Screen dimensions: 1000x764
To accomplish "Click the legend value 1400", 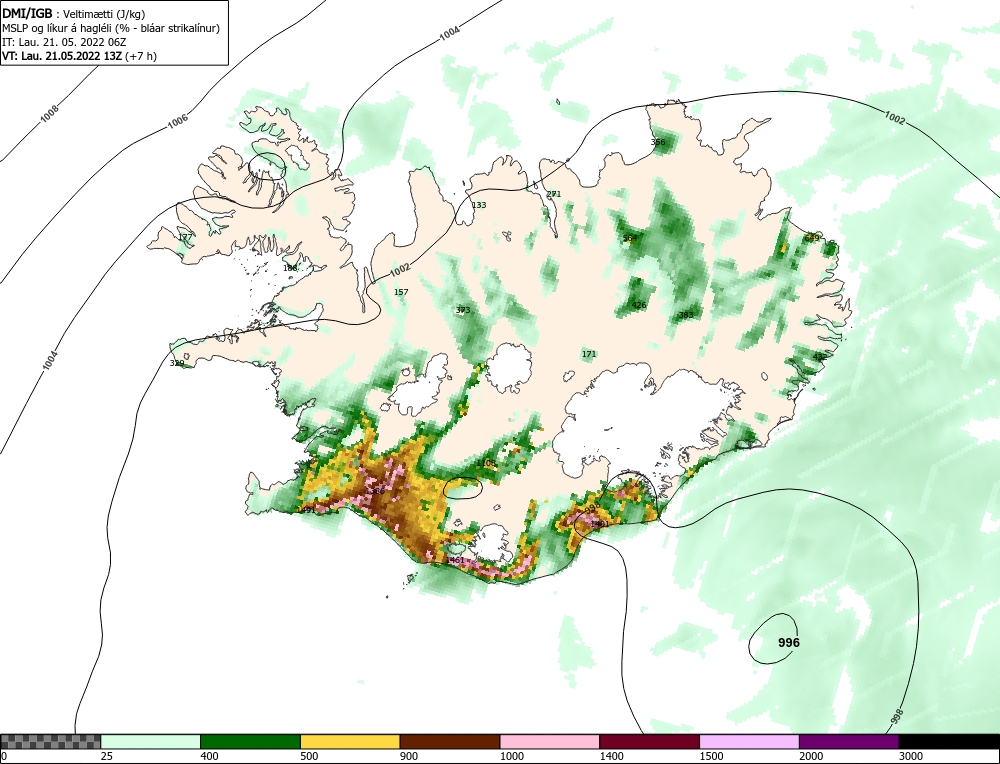I will point(610,756).
